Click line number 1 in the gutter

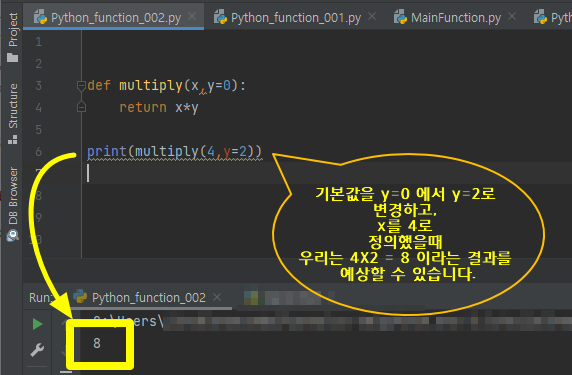(39, 42)
